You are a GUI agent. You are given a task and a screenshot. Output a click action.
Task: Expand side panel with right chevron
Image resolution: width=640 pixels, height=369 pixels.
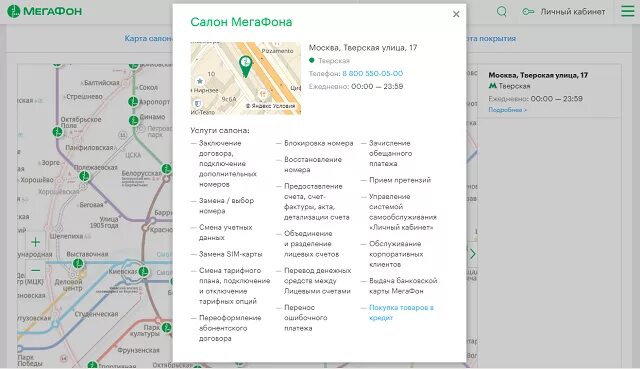pyautogui.click(x=472, y=254)
